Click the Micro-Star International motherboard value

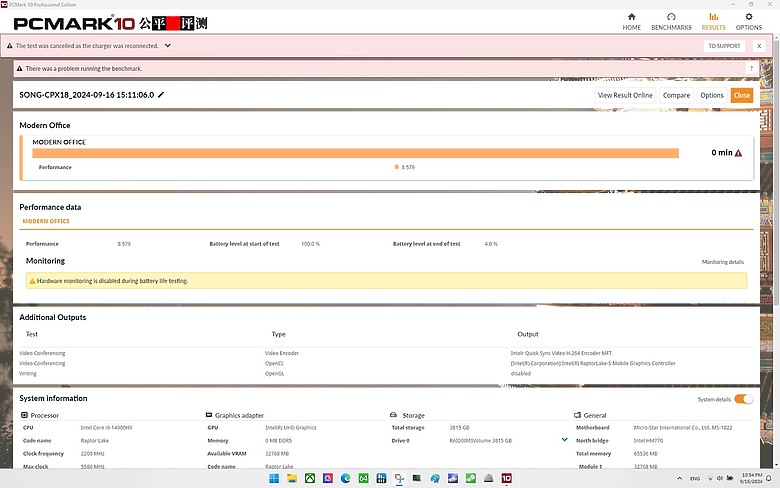click(x=682, y=428)
